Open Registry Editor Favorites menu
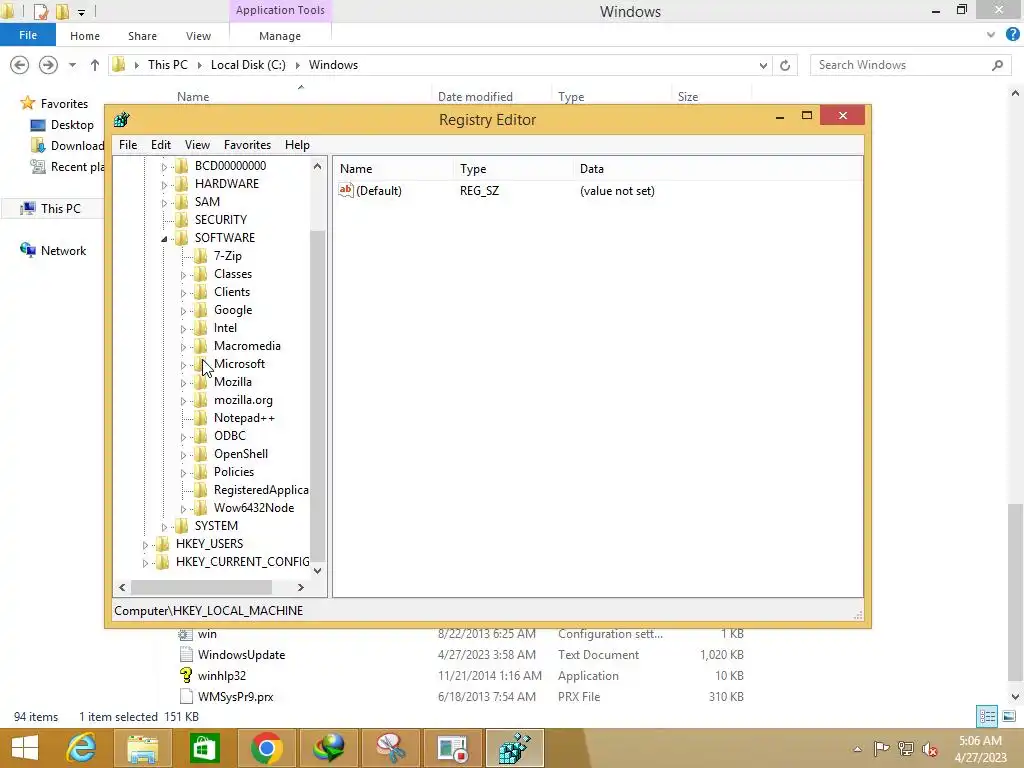This screenshot has width=1024, height=768. pos(248,144)
